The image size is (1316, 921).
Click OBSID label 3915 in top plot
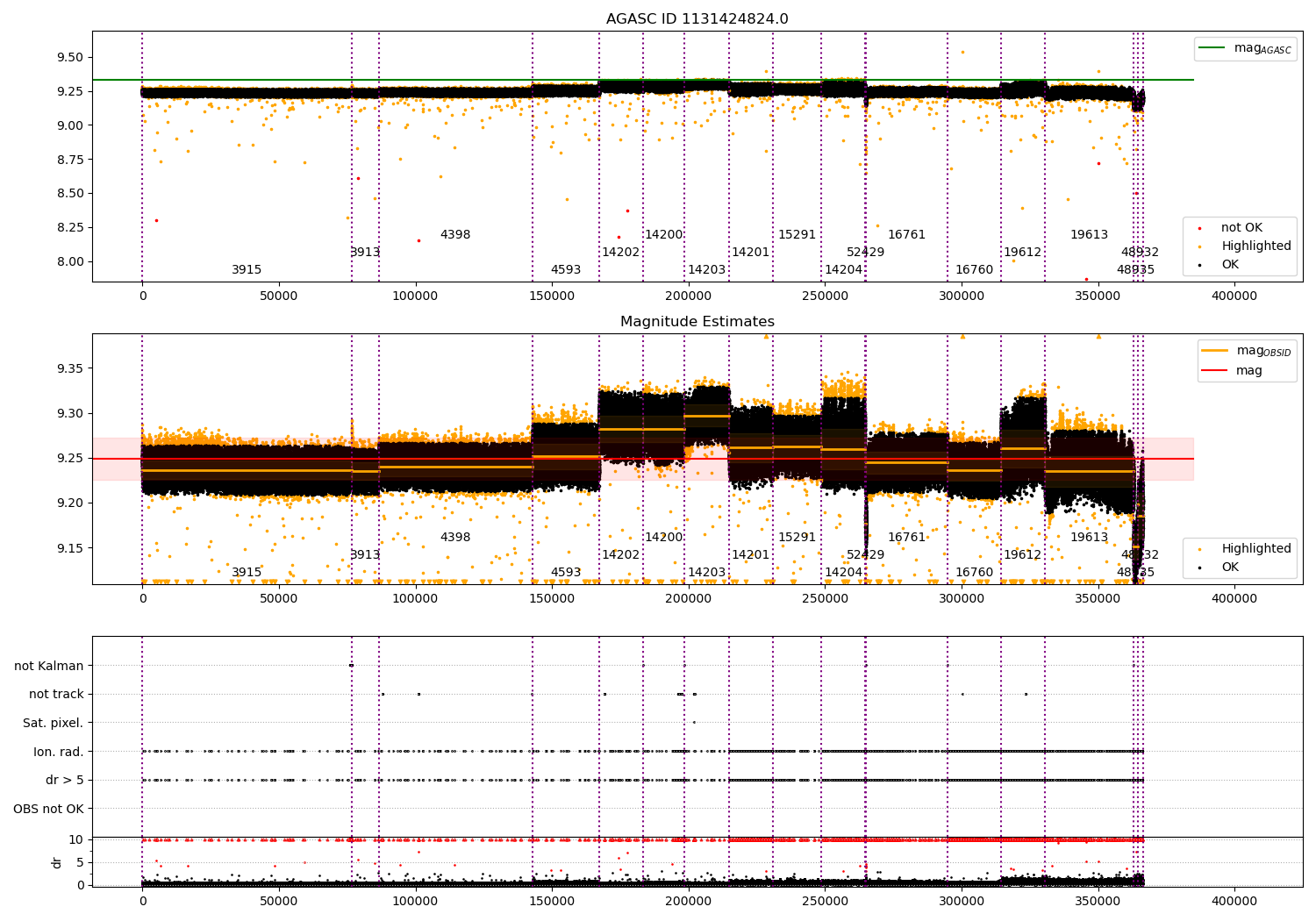pos(247,269)
